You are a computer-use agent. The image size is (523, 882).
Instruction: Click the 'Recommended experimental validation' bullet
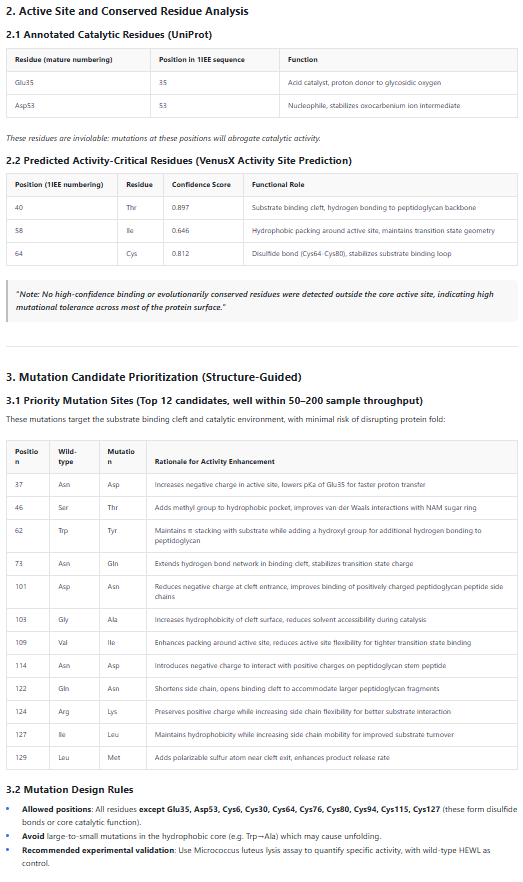pos(256,857)
